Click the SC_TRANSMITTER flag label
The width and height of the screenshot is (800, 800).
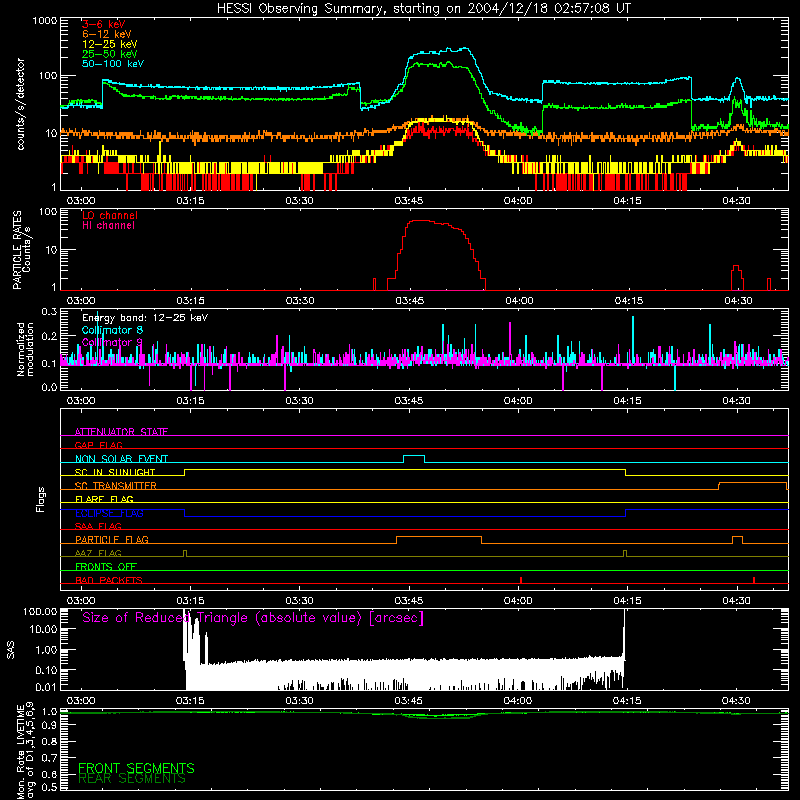coord(116,486)
